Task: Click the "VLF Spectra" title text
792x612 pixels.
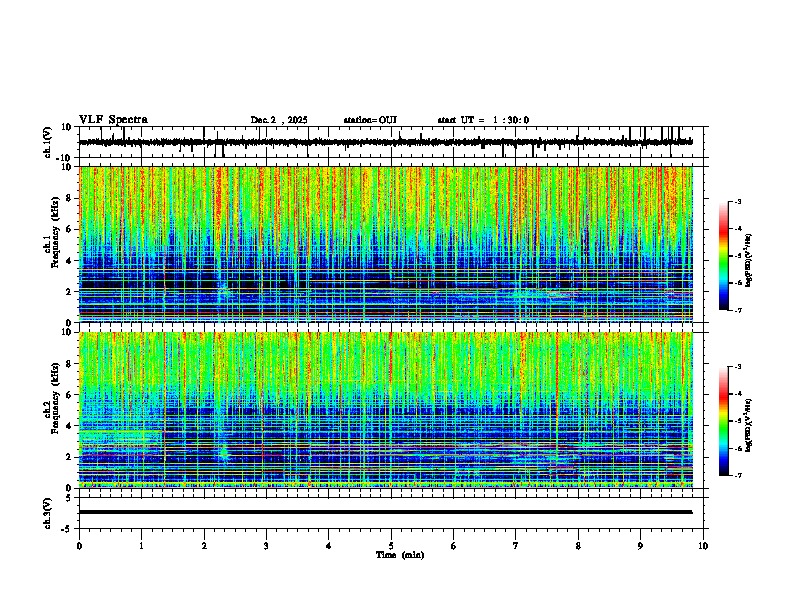Action: pos(113,120)
